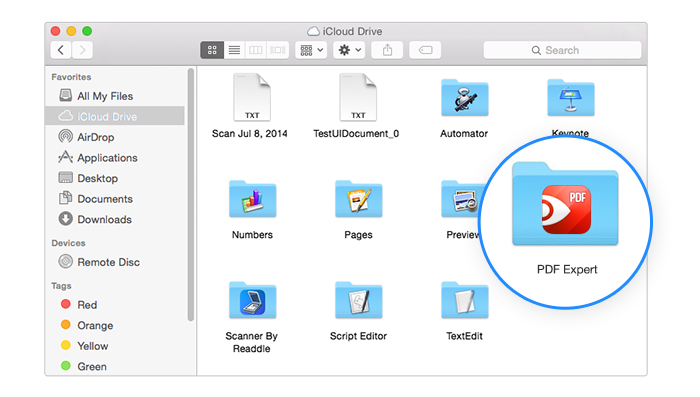The height and width of the screenshot is (397, 700).
Task: Go back with the left chevron button
Action: 61,50
